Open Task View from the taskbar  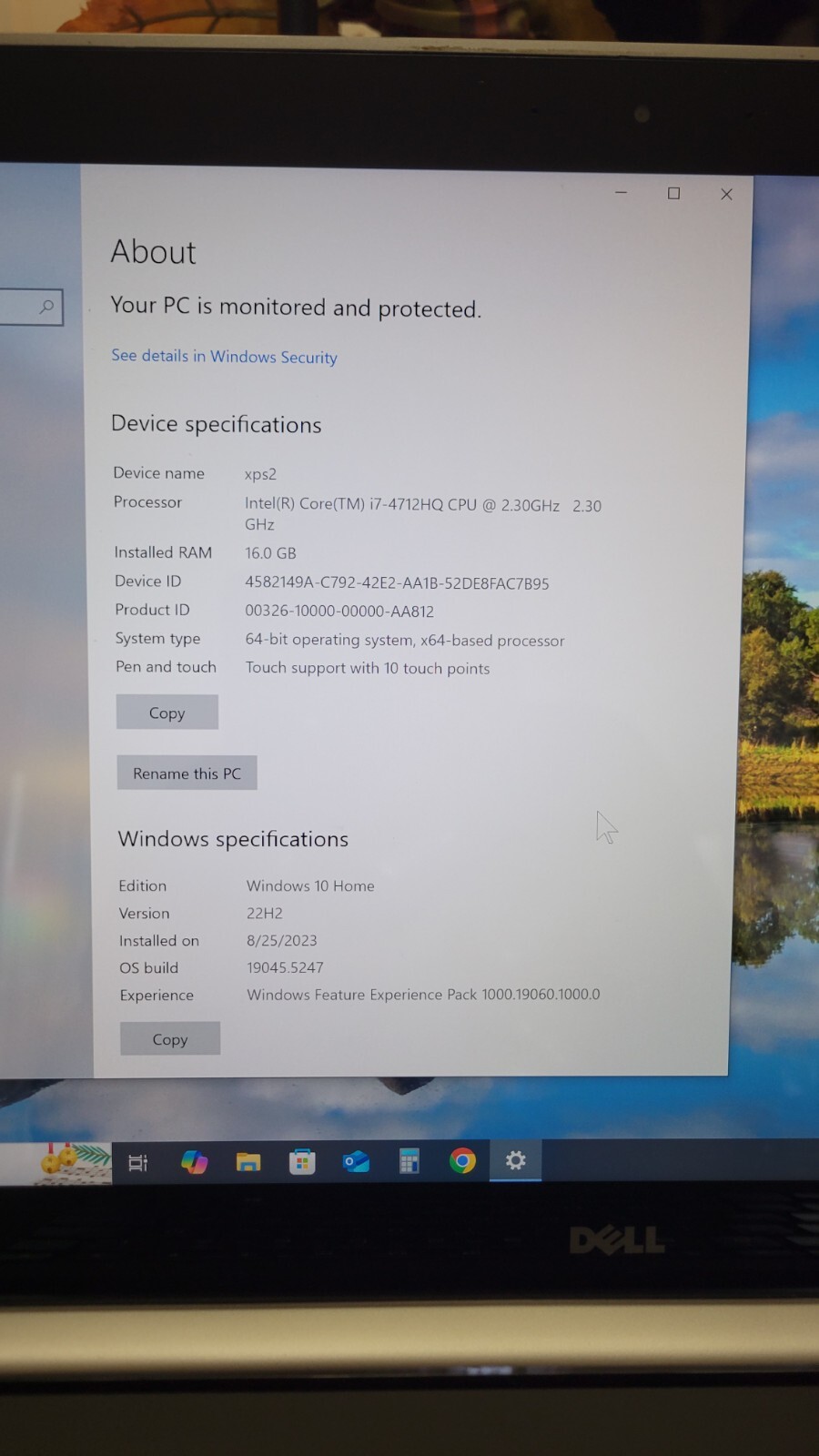click(138, 1162)
